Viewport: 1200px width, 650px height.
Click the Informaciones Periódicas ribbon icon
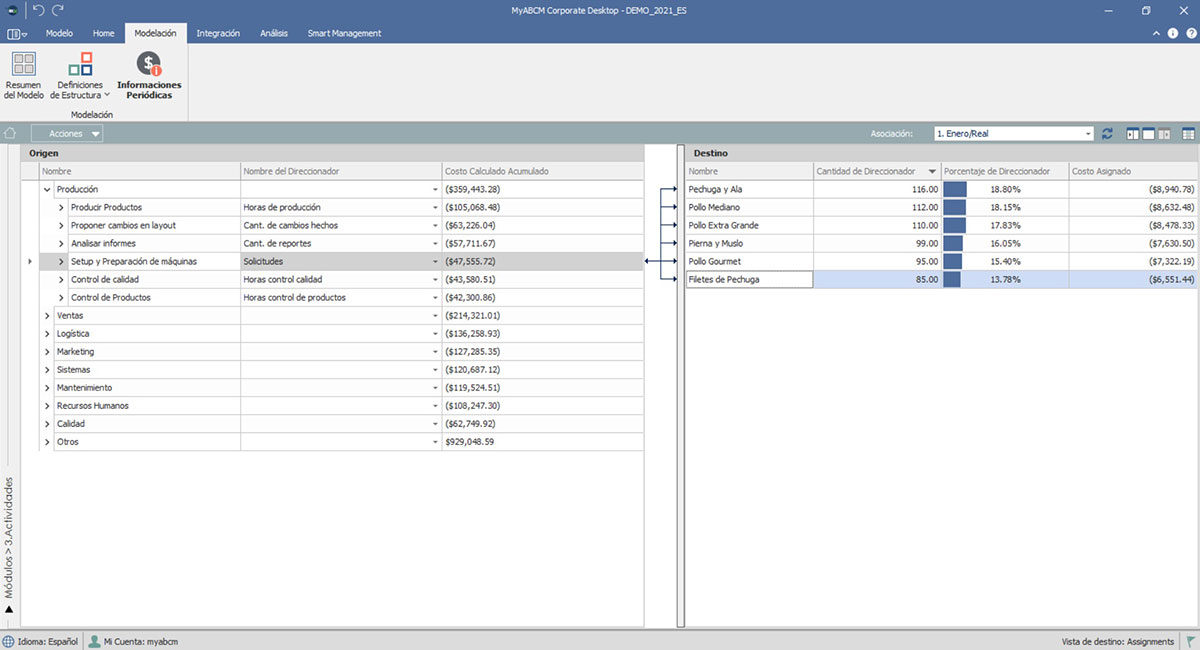149,75
